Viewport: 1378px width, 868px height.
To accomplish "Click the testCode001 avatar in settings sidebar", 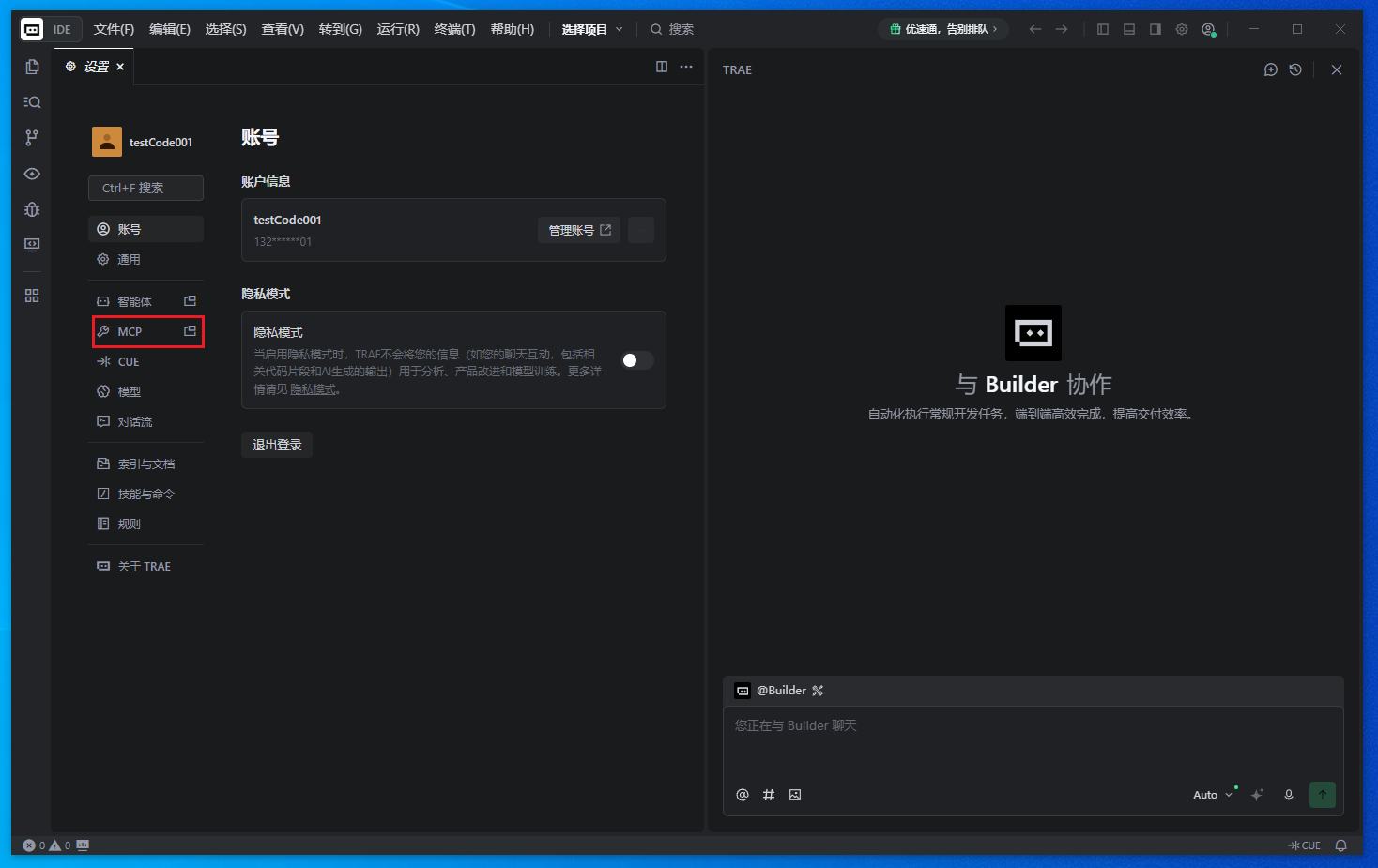I will (x=107, y=142).
